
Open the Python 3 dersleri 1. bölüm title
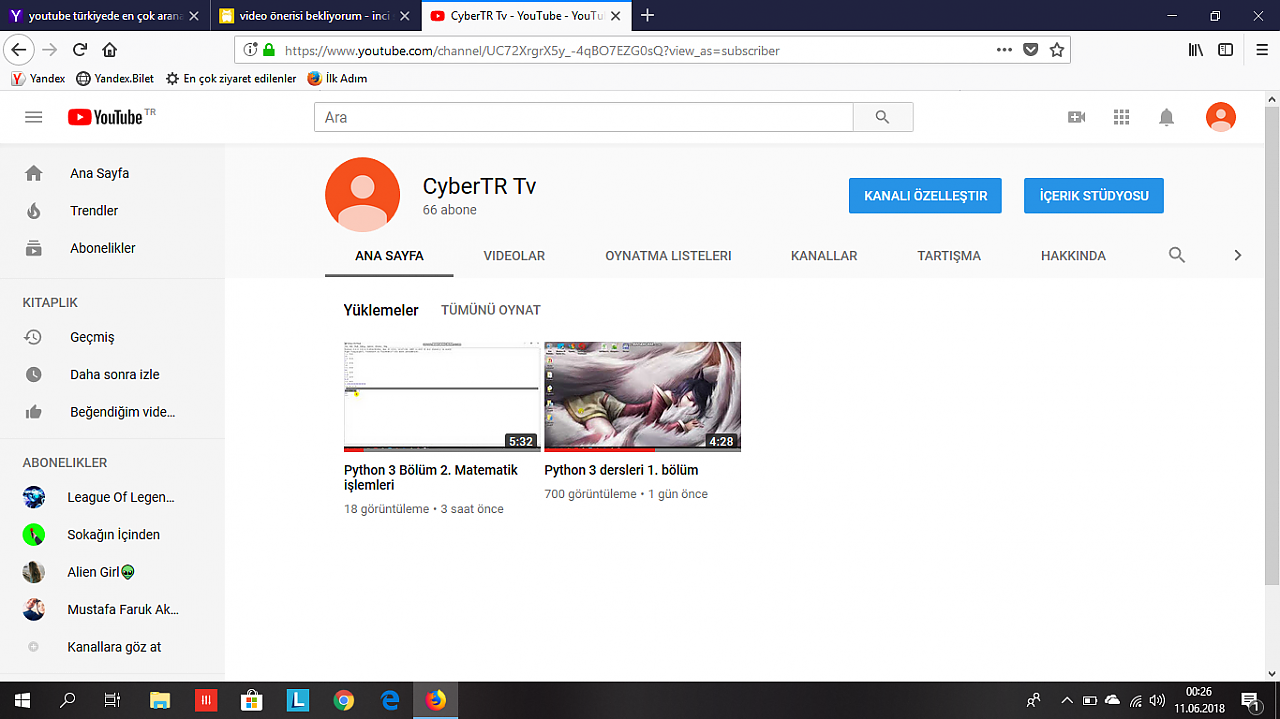tap(621, 470)
